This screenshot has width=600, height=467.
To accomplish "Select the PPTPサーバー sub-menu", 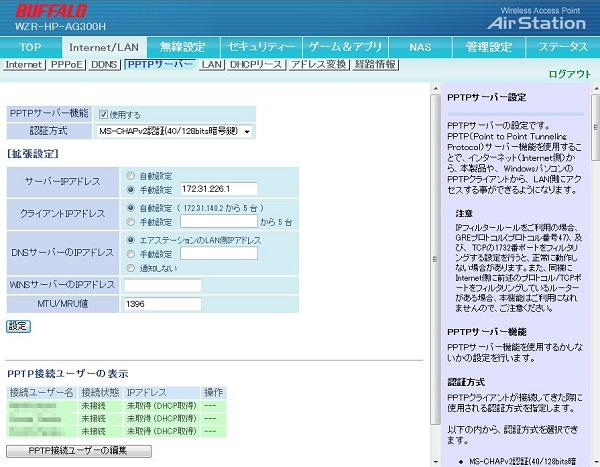I will tap(160, 64).
